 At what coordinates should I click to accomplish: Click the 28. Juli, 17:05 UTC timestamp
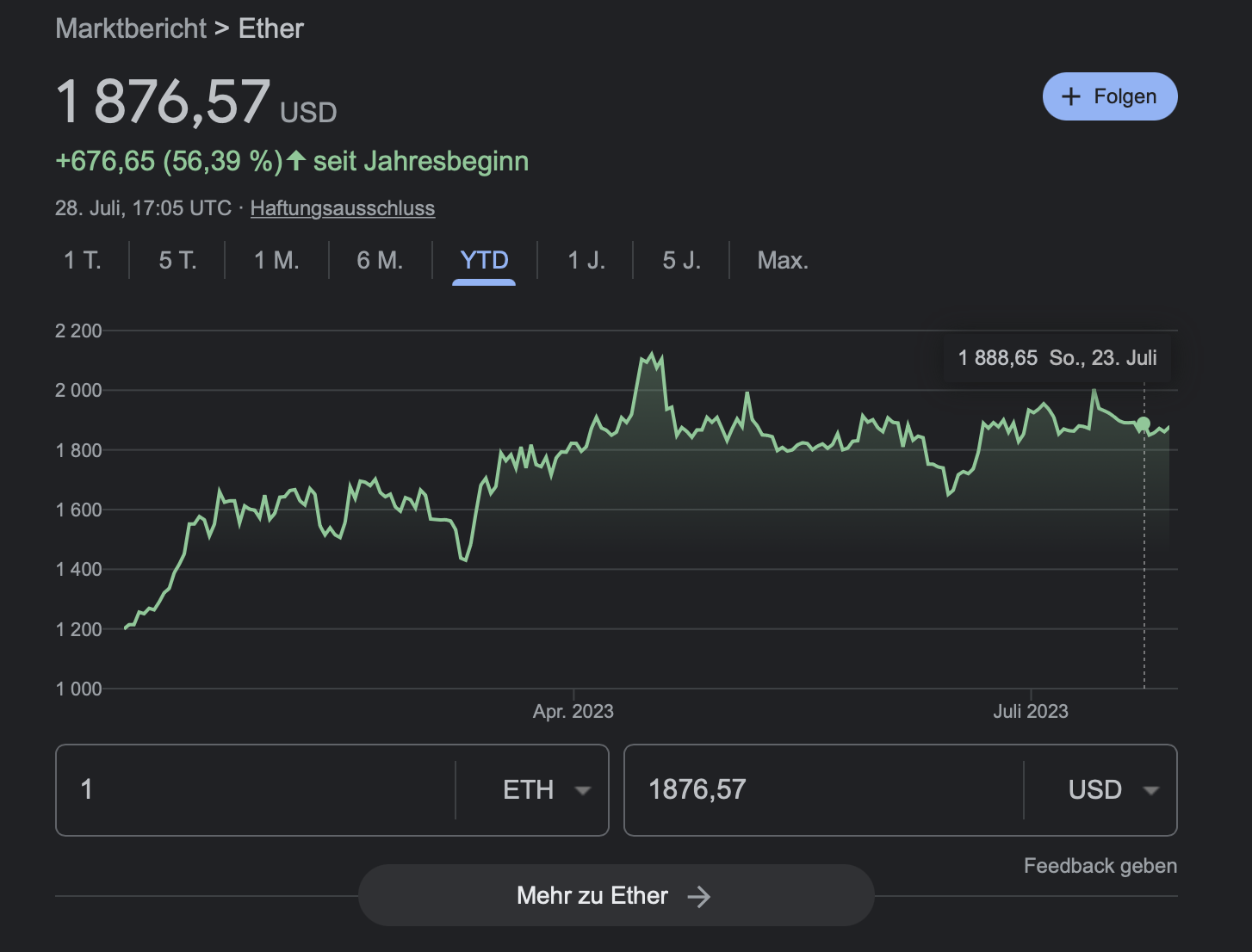point(143,208)
